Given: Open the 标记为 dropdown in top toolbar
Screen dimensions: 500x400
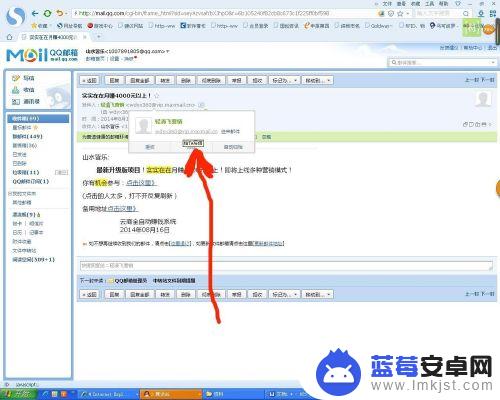Looking at the screenshot, I should pos(284,80).
